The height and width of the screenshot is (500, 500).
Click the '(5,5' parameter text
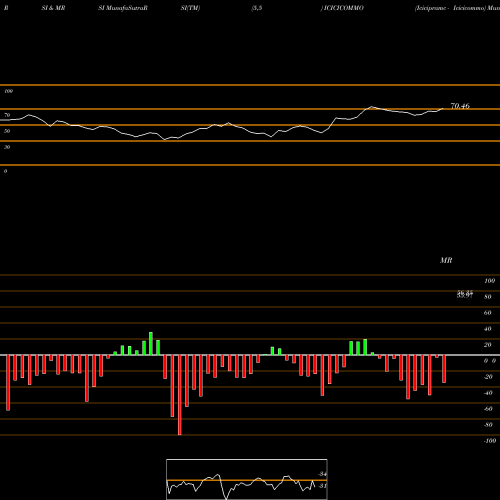257,8
